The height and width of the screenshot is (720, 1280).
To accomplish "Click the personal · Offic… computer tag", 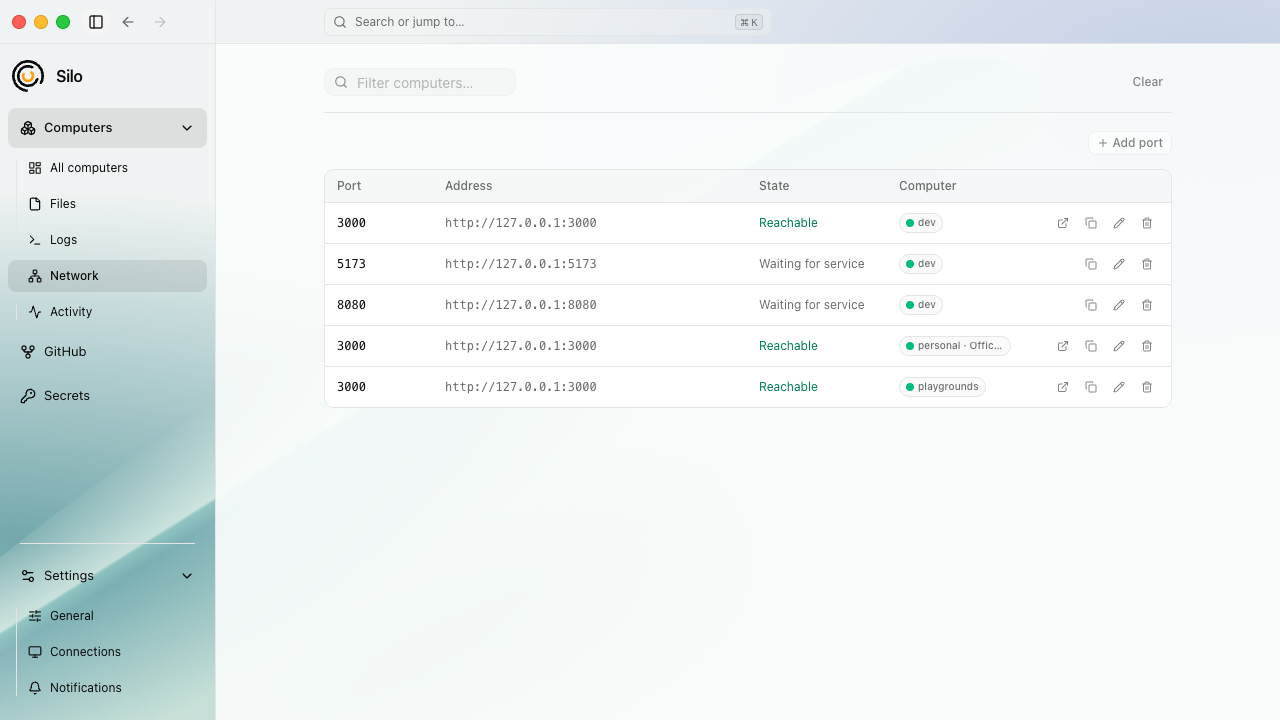I will coord(955,346).
